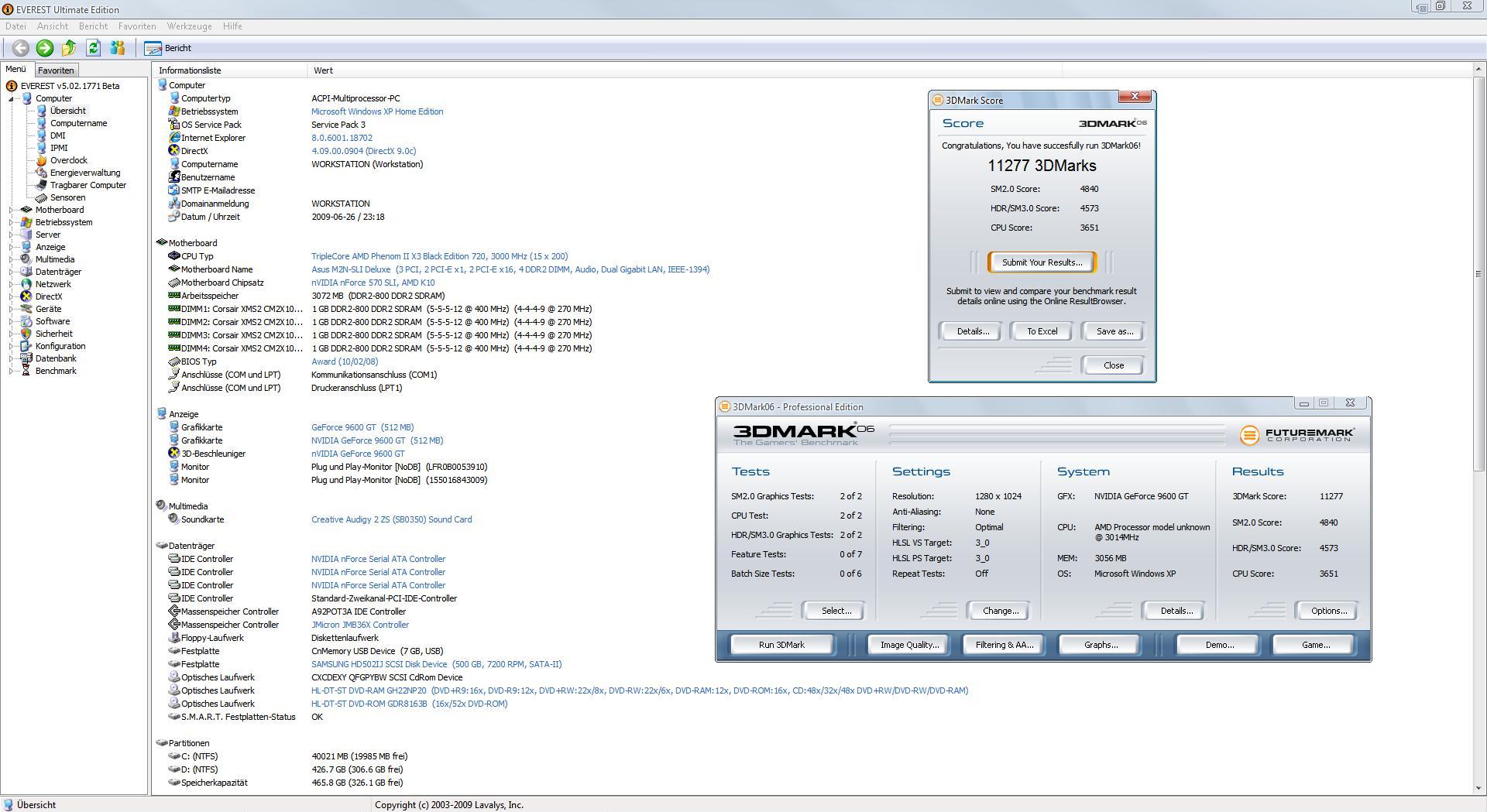1487x812 pixels.
Task: Select the Sensoren icon in the tree
Action: tap(42, 197)
